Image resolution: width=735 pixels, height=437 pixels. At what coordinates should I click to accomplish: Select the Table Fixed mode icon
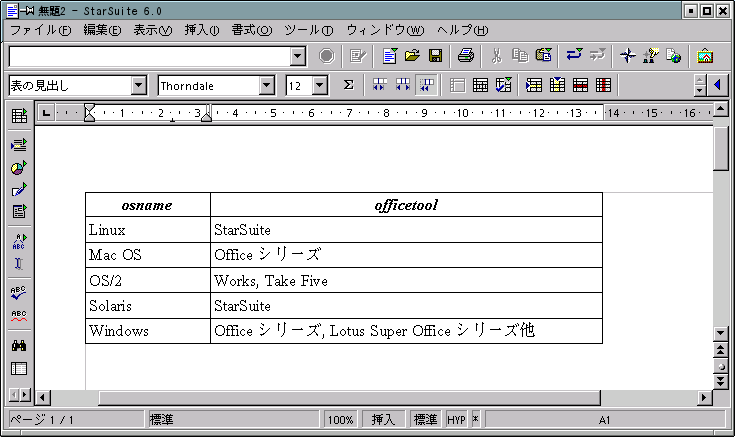coord(380,85)
